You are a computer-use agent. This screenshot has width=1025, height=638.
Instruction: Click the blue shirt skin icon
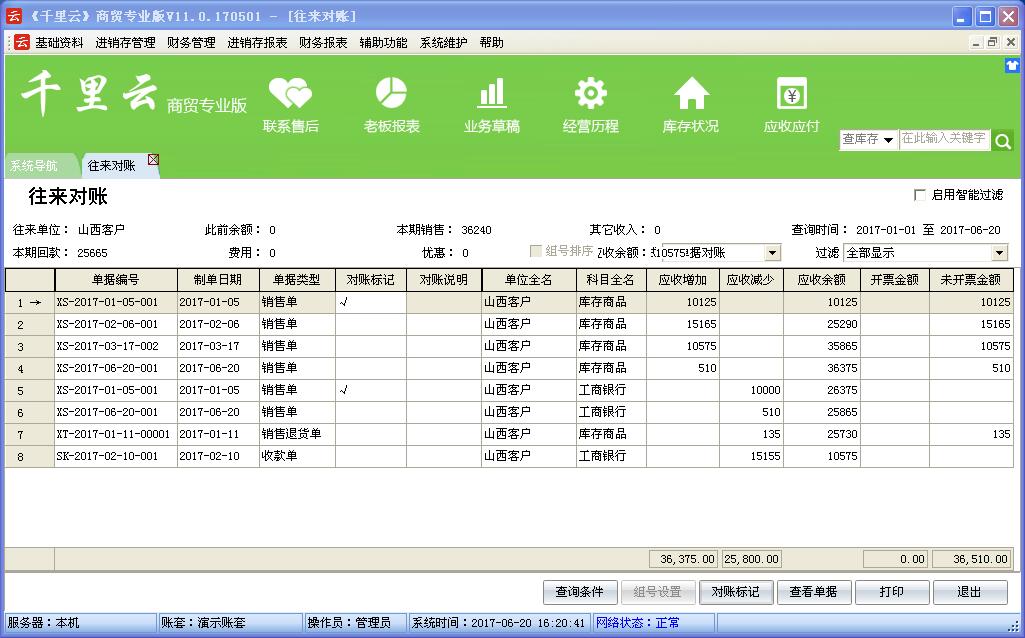(1012, 65)
